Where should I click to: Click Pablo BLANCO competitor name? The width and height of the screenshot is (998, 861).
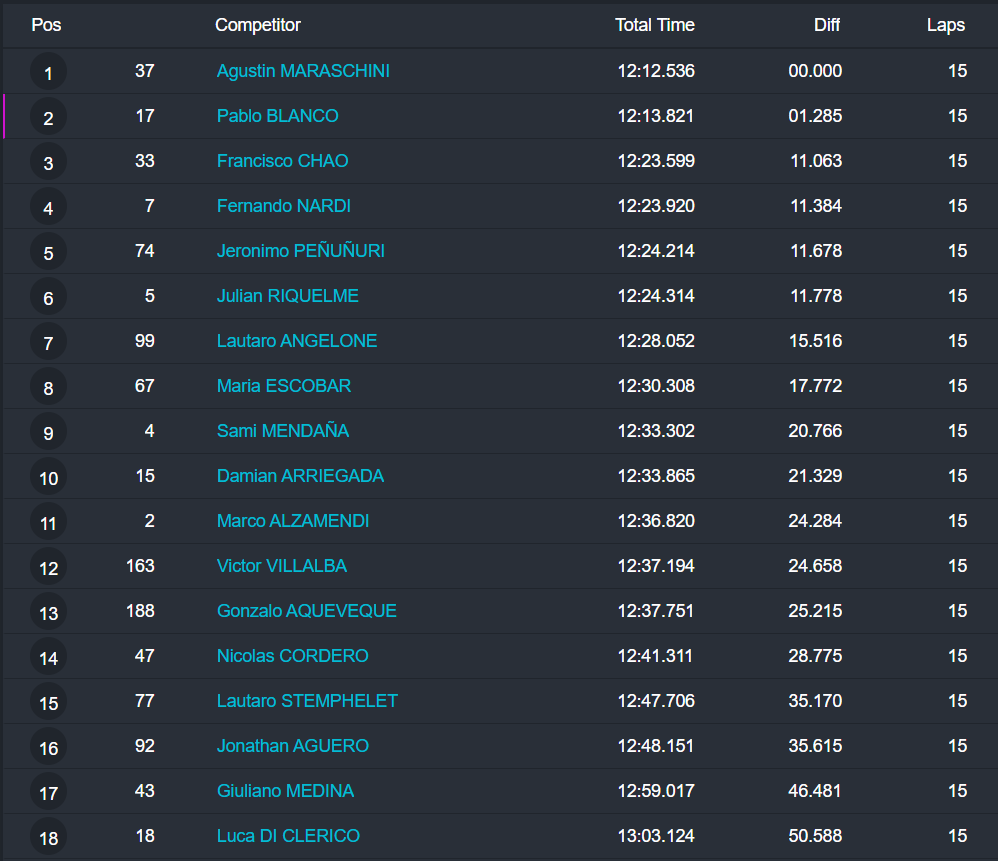(x=277, y=116)
